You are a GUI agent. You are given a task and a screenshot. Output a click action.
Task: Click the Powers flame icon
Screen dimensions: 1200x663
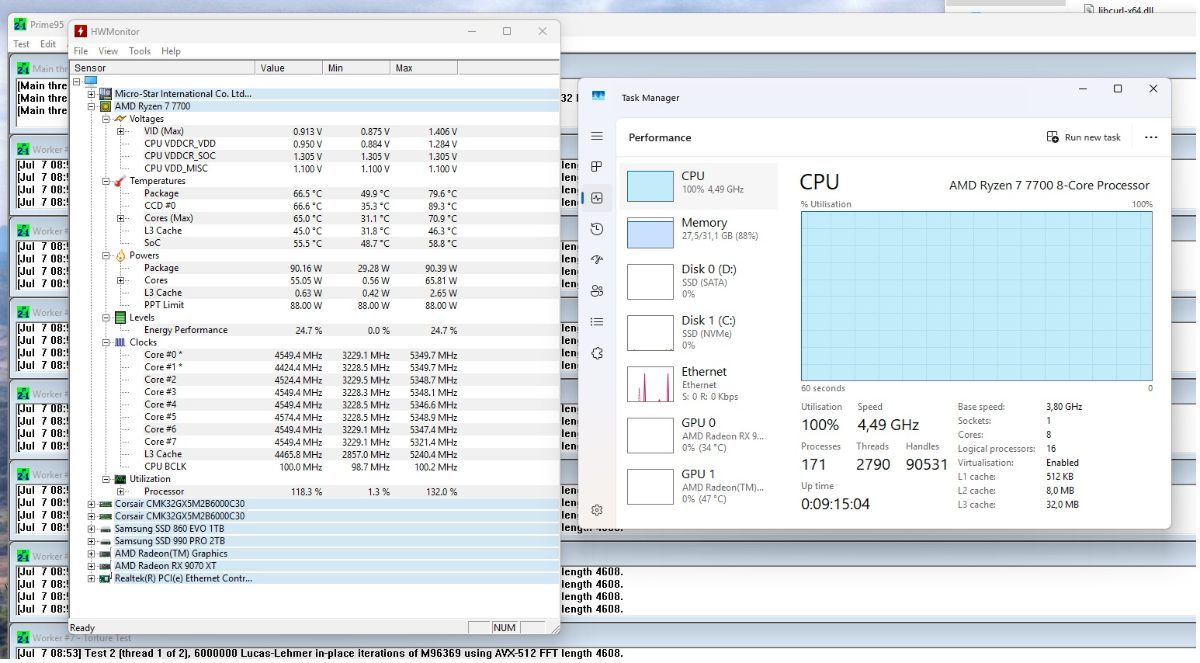tap(120, 255)
